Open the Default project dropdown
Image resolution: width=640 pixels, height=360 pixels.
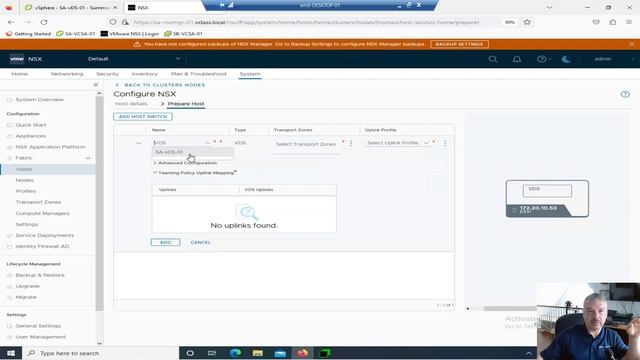(x=134, y=59)
